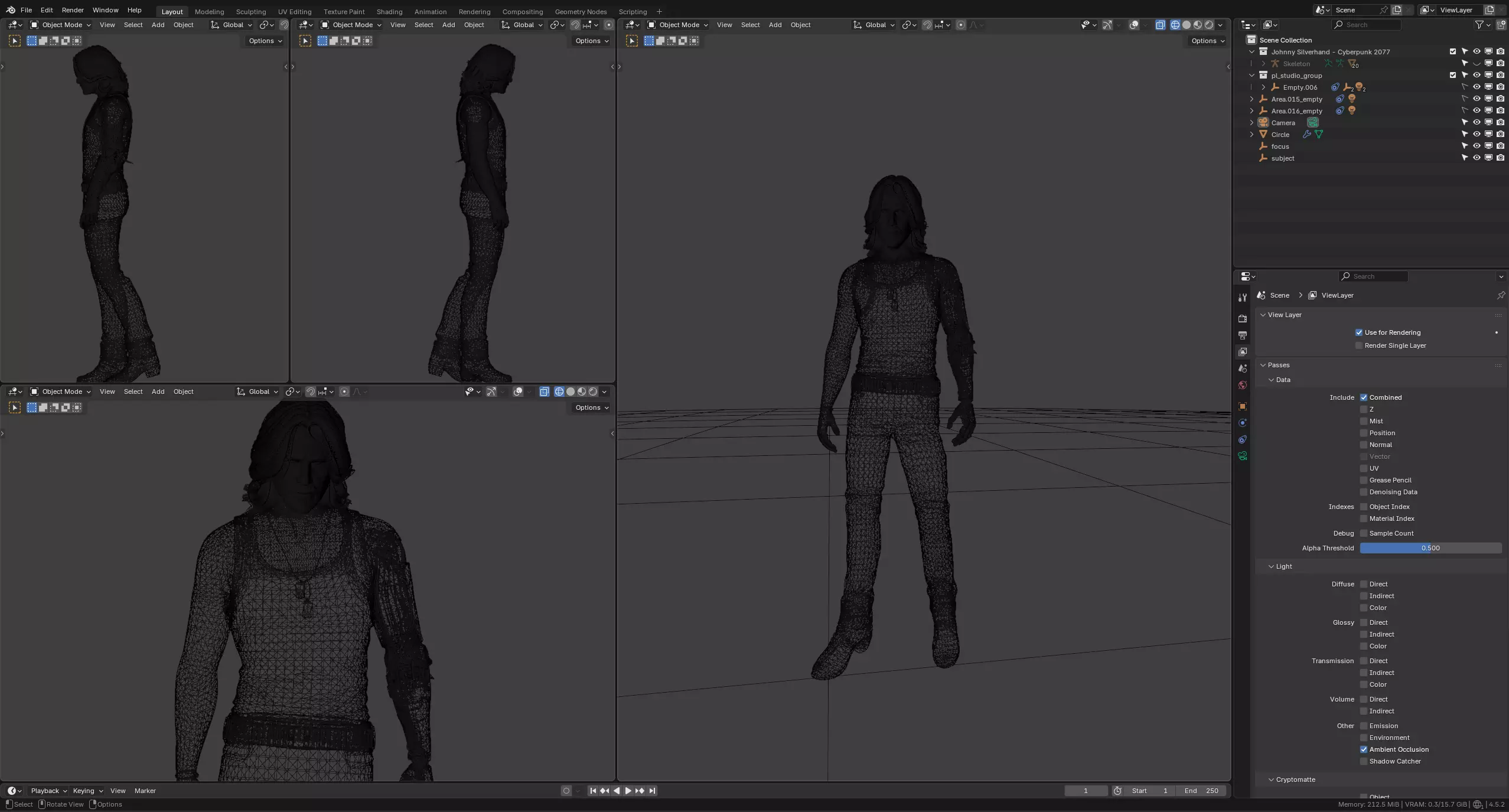1509x812 pixels.
Task: Expand Area.015_empty in outliner
Action: [x=1251, y=99]
